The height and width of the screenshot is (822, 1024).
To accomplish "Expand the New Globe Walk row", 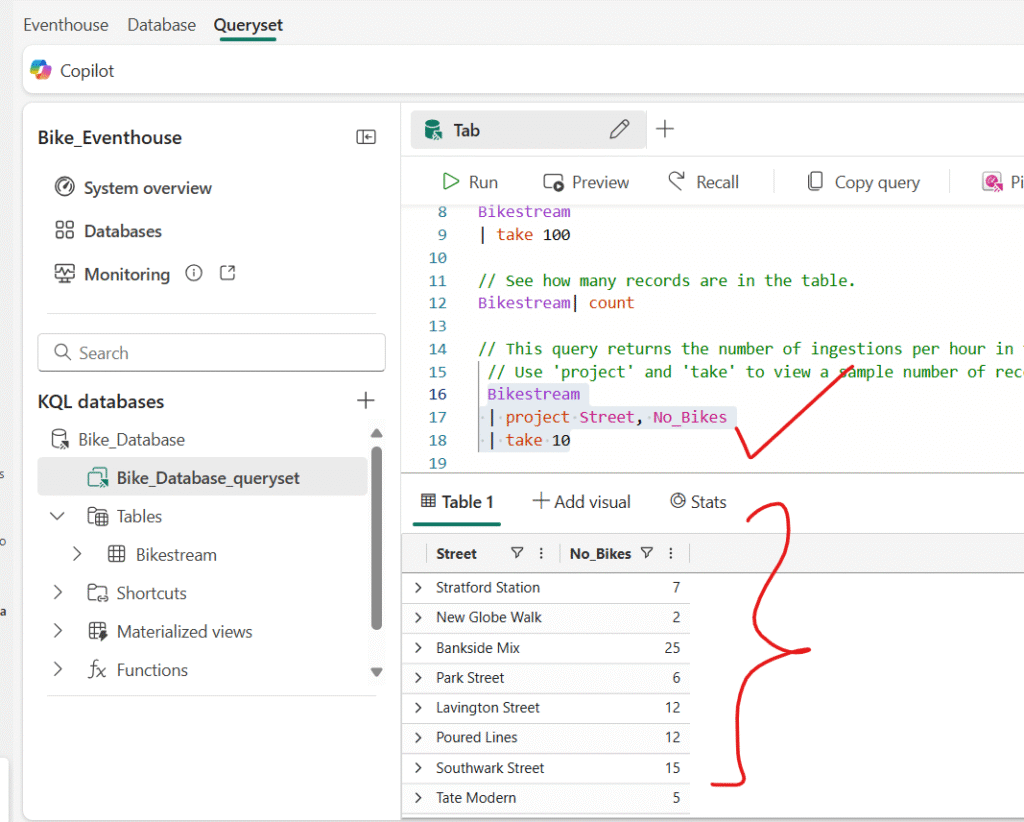I will pyautogui.click(x=419, y=618).
